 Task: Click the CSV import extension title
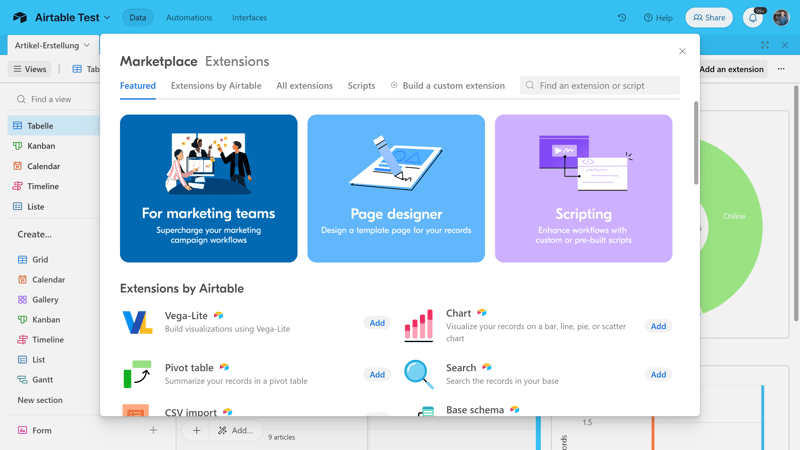[x=191, y=412]
